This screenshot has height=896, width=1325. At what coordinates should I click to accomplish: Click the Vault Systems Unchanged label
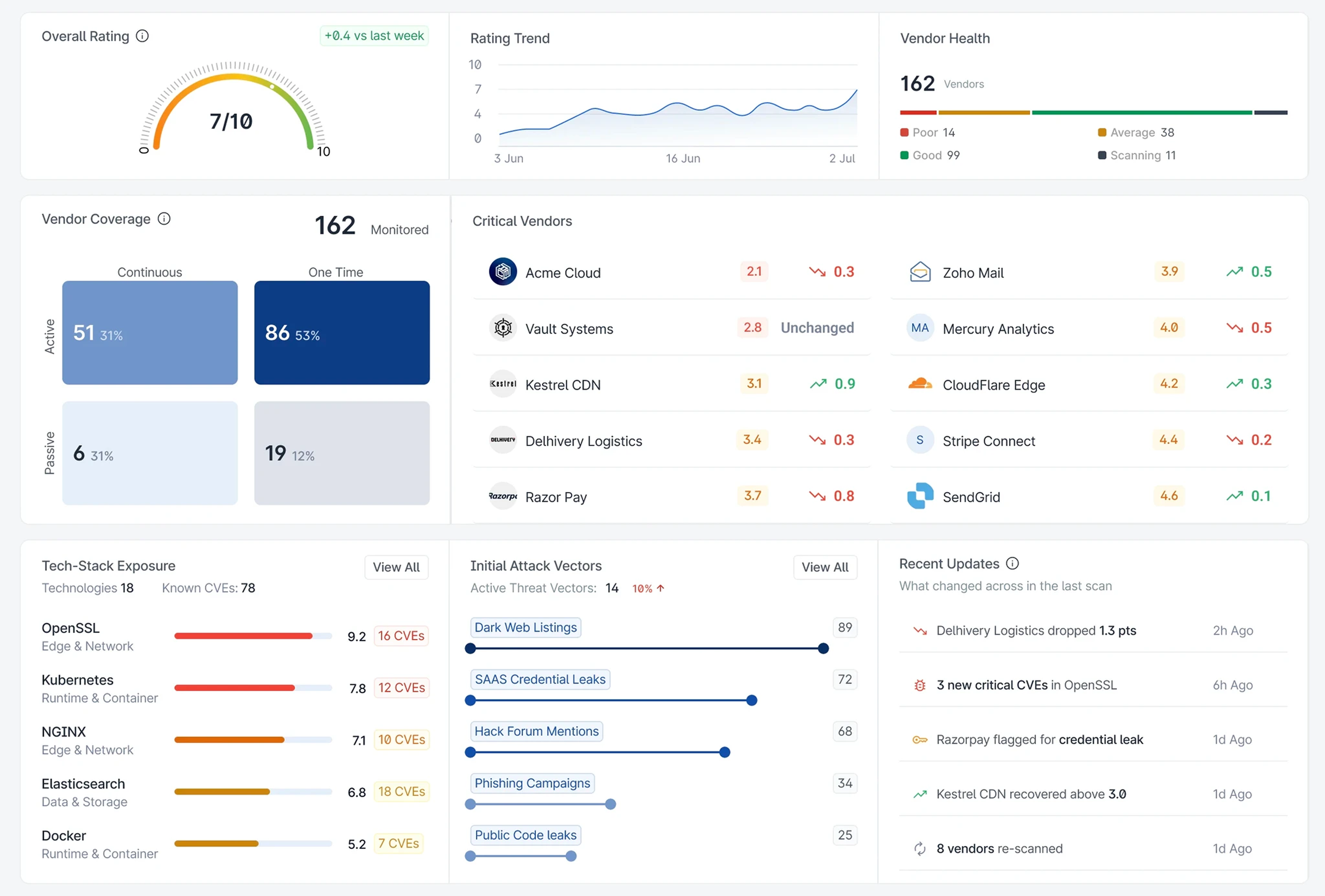[817, 328]
